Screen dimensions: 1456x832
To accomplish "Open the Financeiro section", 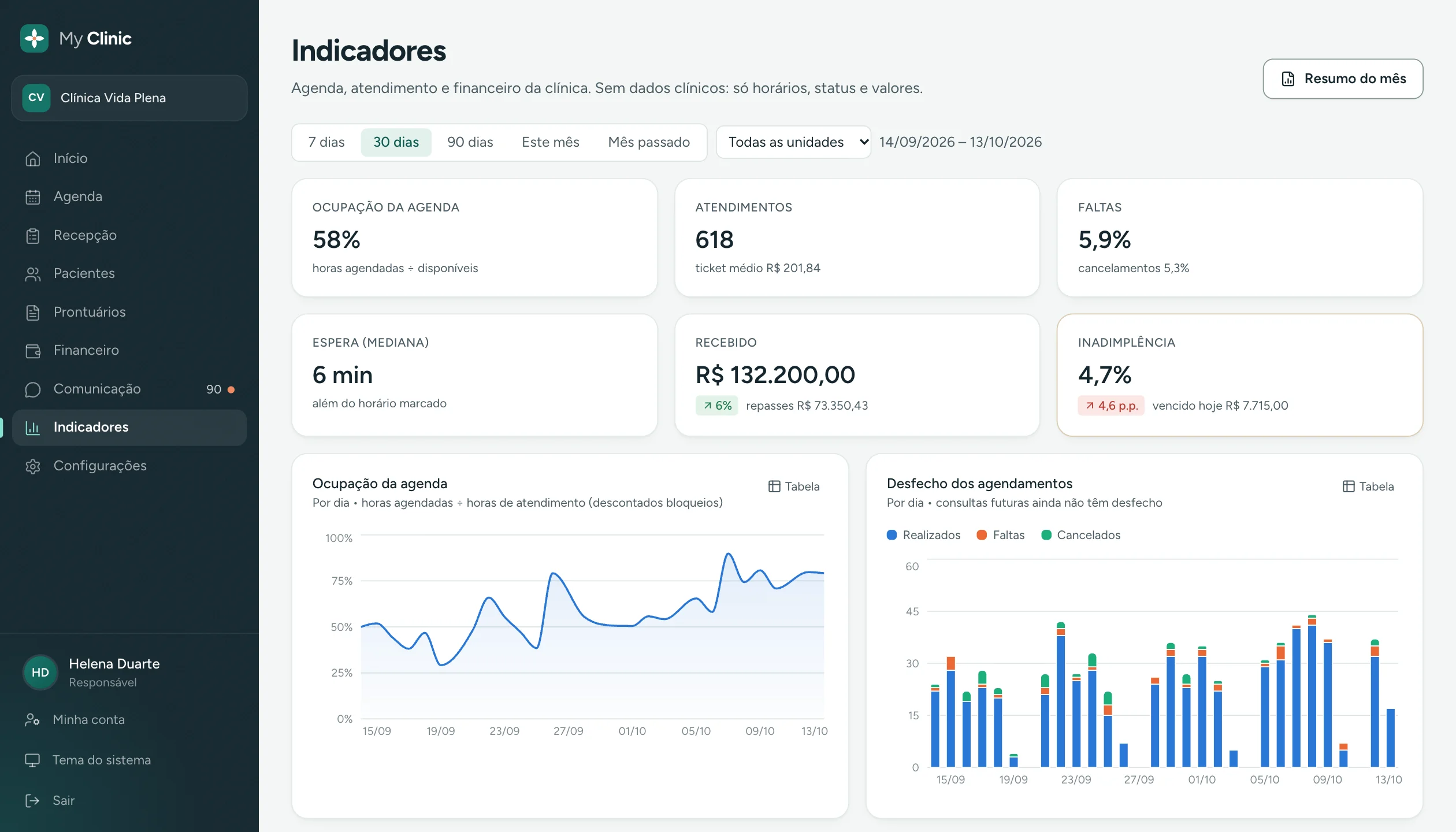I will click(129, 351).
